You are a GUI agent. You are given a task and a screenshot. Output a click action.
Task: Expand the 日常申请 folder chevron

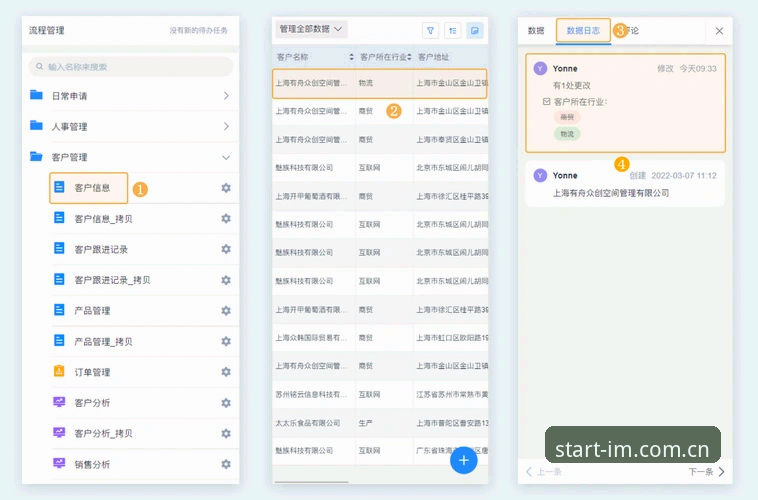click(x=226, y=96)
